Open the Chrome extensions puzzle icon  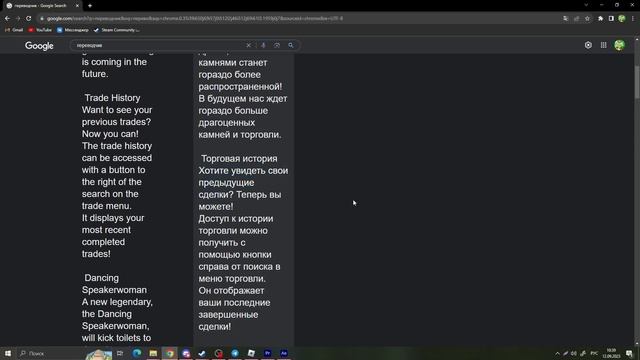tap(600, 18)
